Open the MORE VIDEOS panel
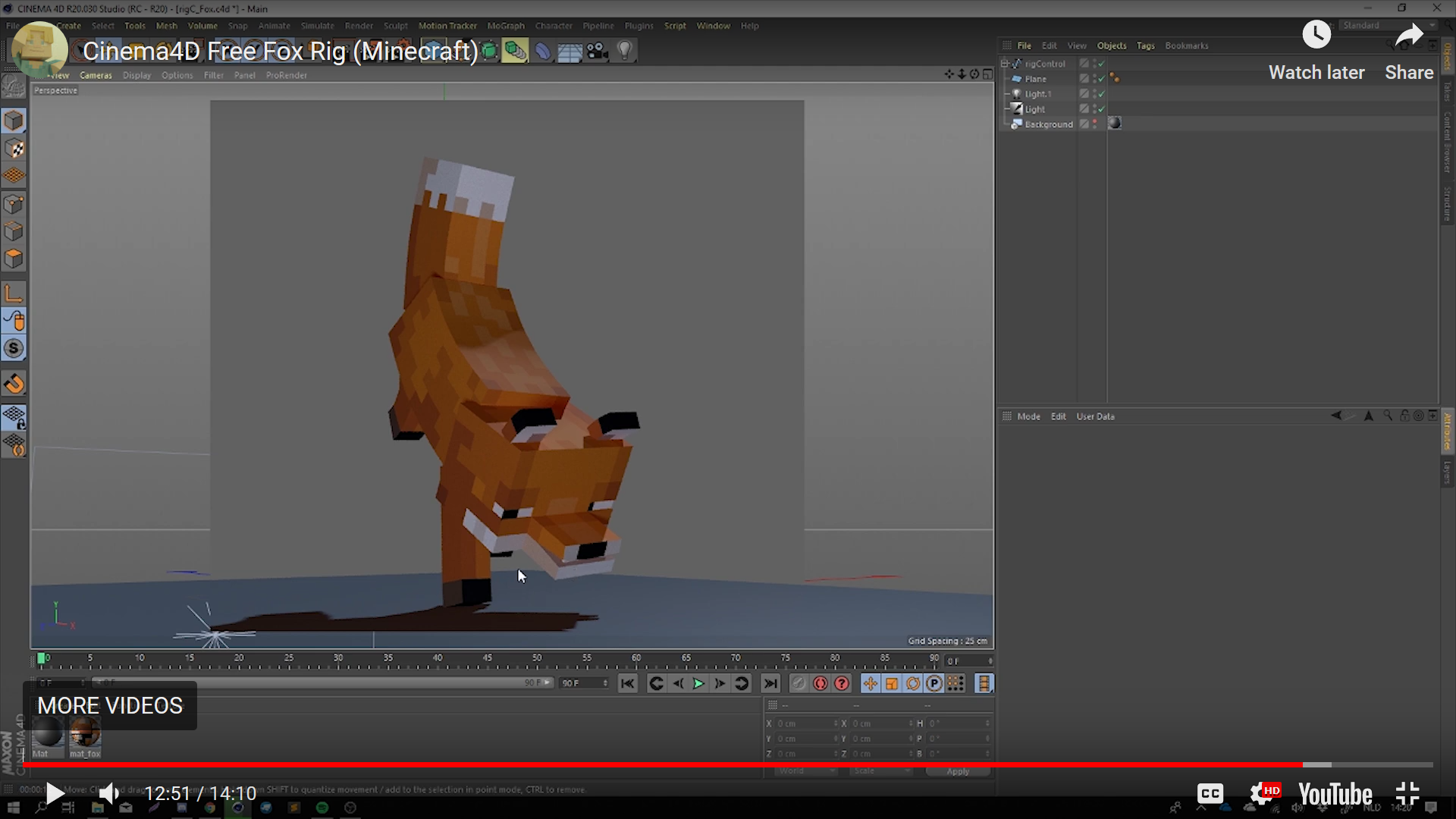 [x=110, y=705]
